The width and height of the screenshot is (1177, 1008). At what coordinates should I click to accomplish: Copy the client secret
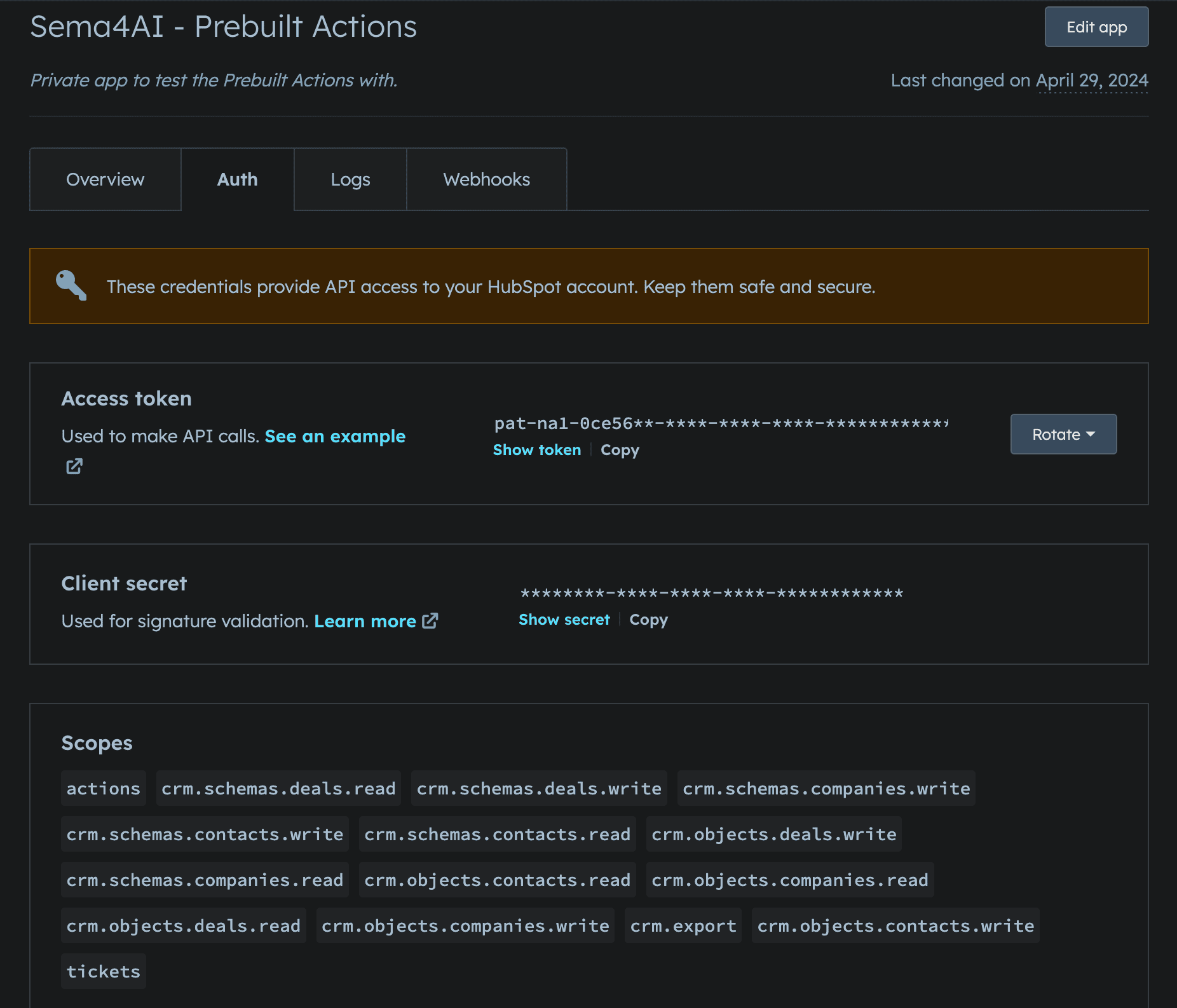[648, 620]
